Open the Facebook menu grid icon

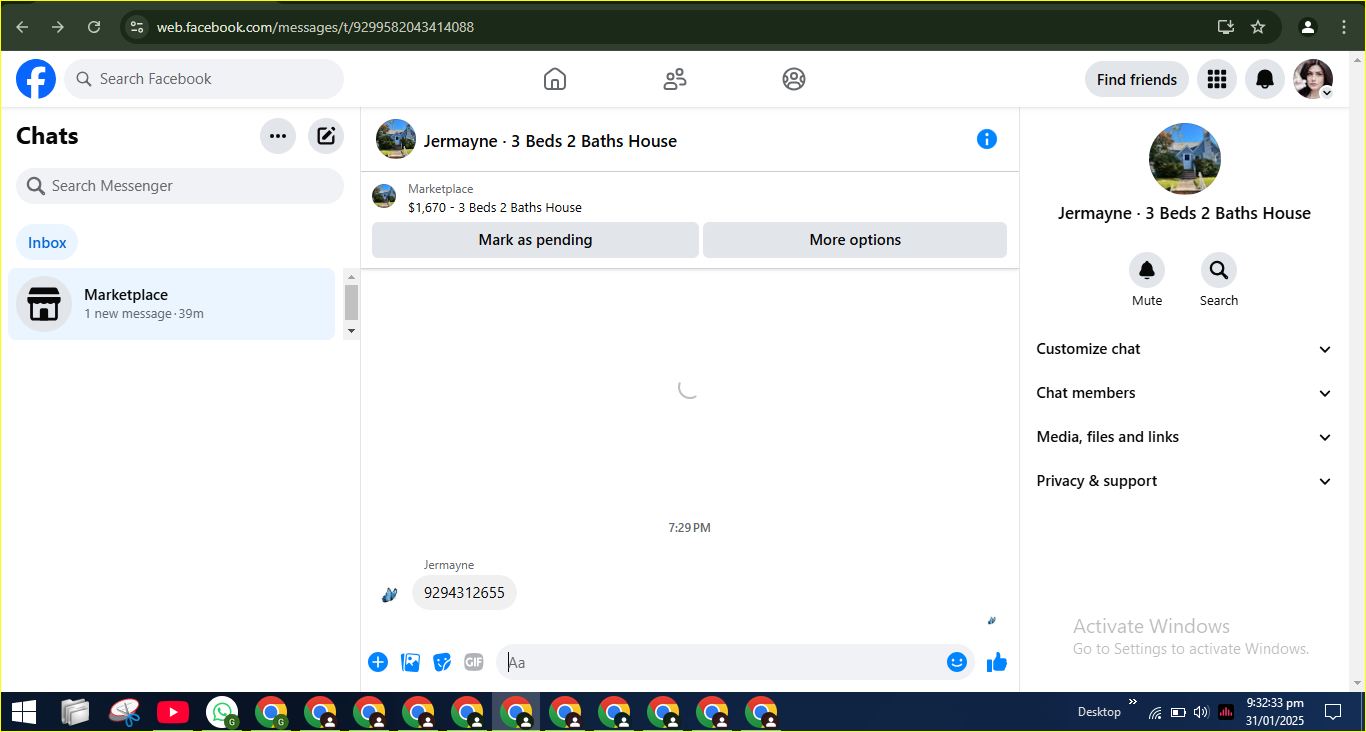click(x=1217, y=79)
